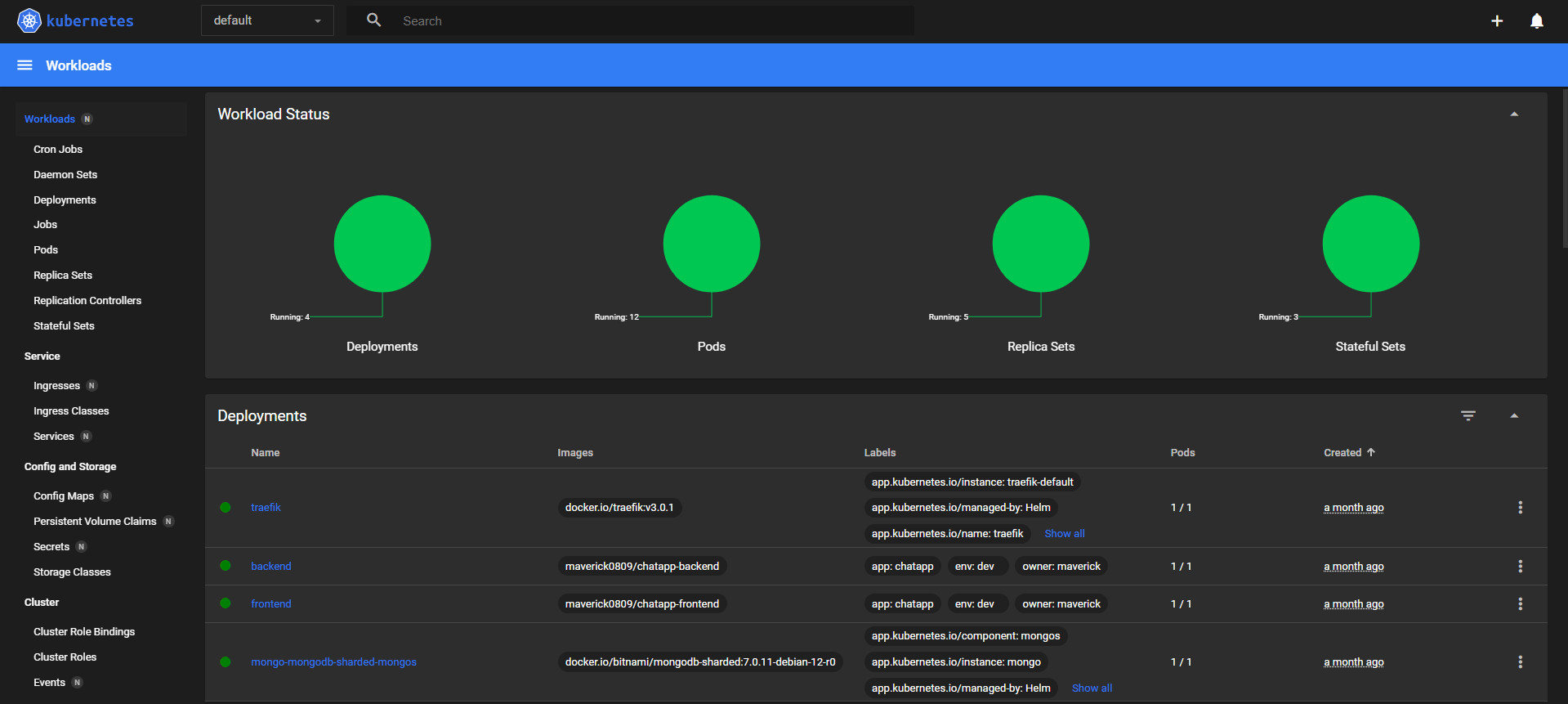Open Replication Controllers in the sidebar
The width and height of the screenshot is (1568, 704).
(87, 301)
